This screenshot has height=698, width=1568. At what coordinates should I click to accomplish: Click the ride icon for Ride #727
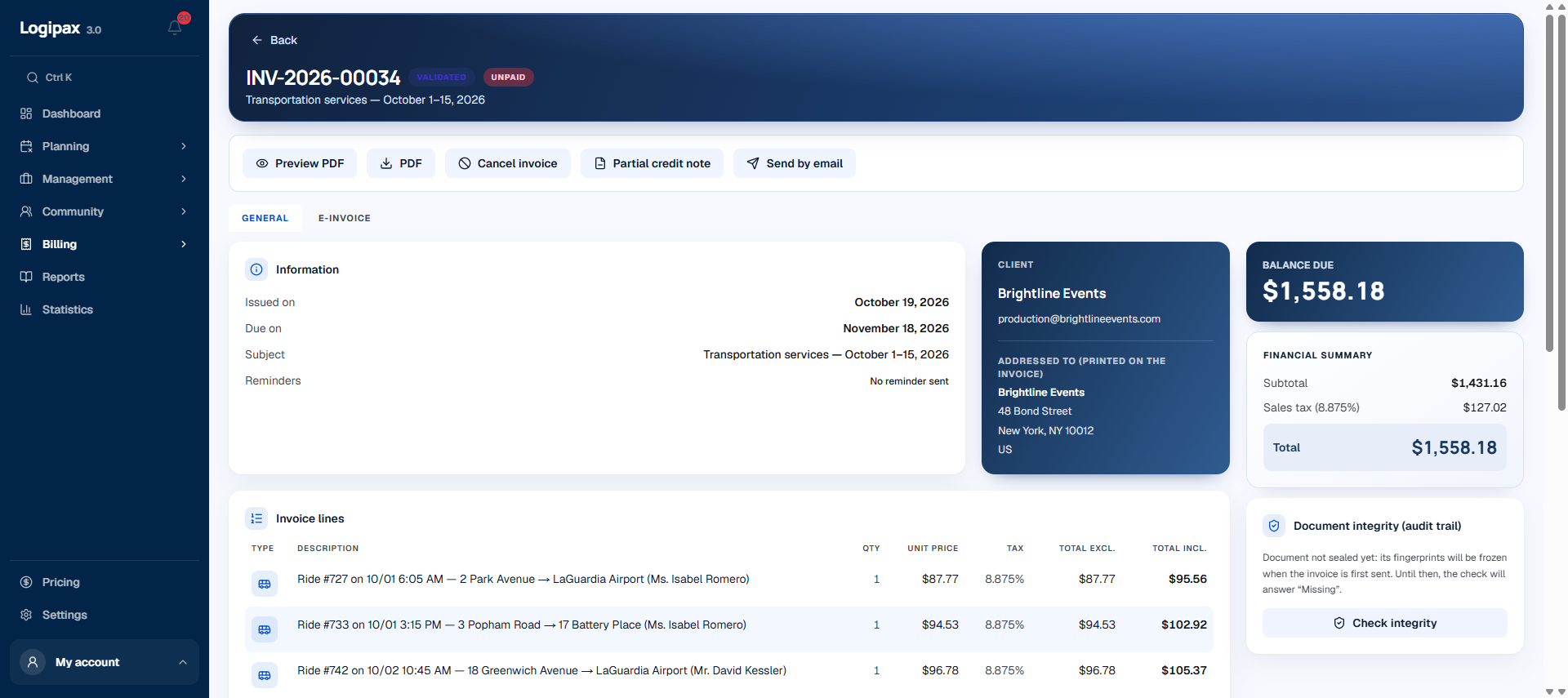[265, 584]
